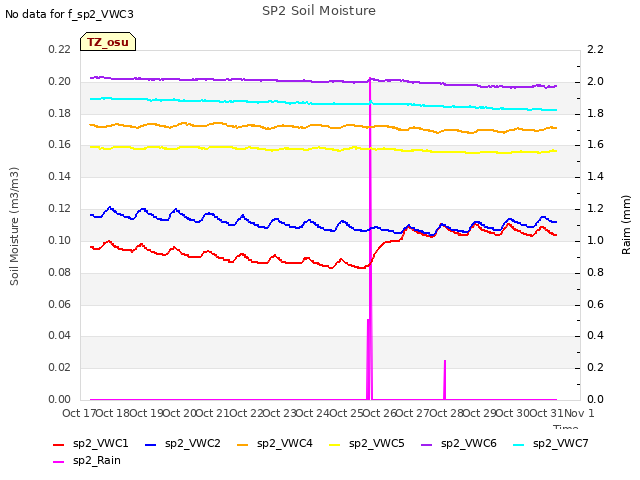Screen dimensions: 640x480
Task: Click the 0.22 left axis tick label
Action: click(x=60, y=50)
